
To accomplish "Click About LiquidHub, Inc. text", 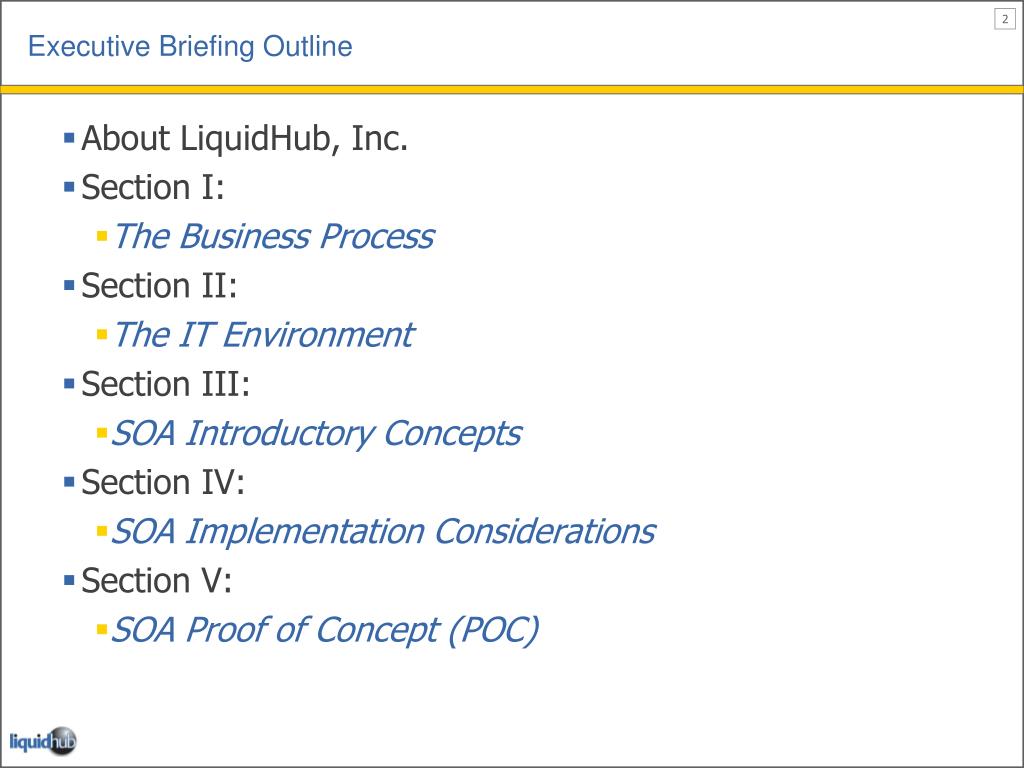I will (244, 138).
